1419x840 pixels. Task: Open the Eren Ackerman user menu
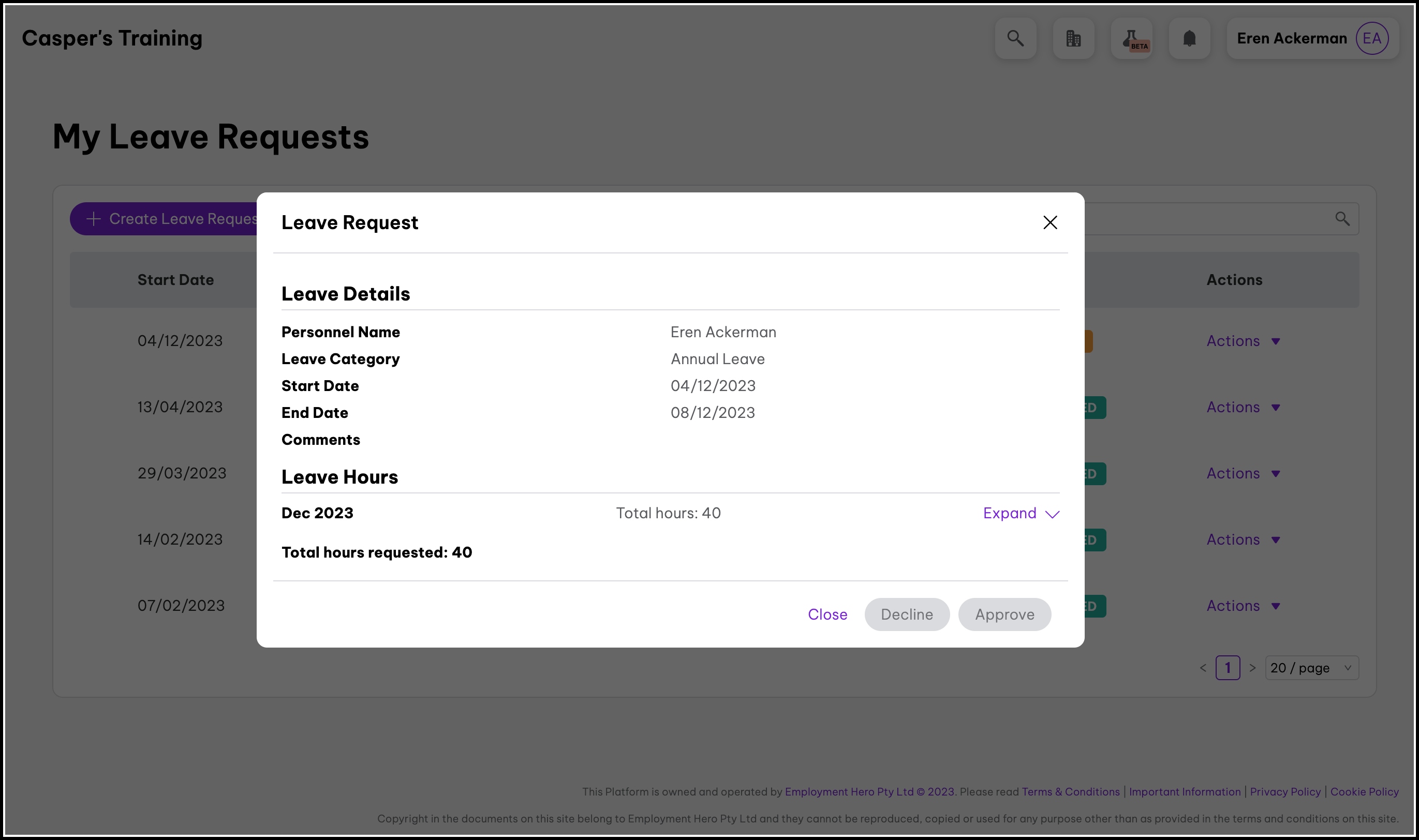[x=1292, y=38]
